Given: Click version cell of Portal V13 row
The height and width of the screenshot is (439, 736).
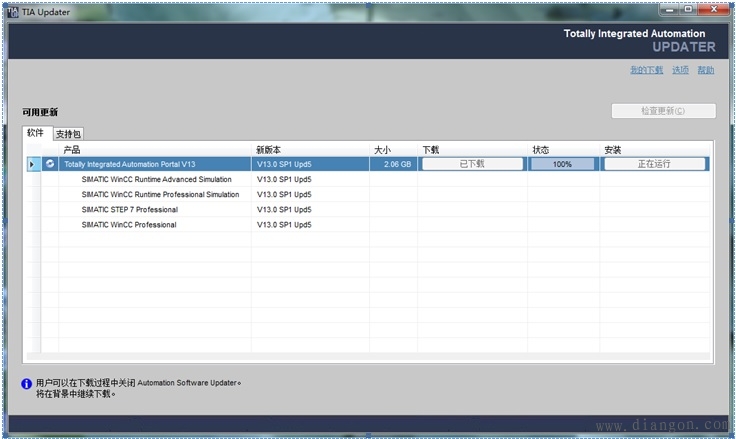Looking at the screenshot, I should pos(310,164).
